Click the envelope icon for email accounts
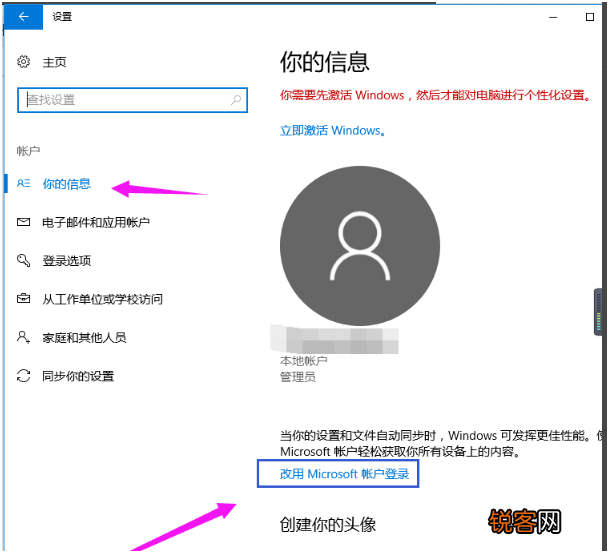Image resolution: width=609 pixels, height=553 pixels. 23,222
